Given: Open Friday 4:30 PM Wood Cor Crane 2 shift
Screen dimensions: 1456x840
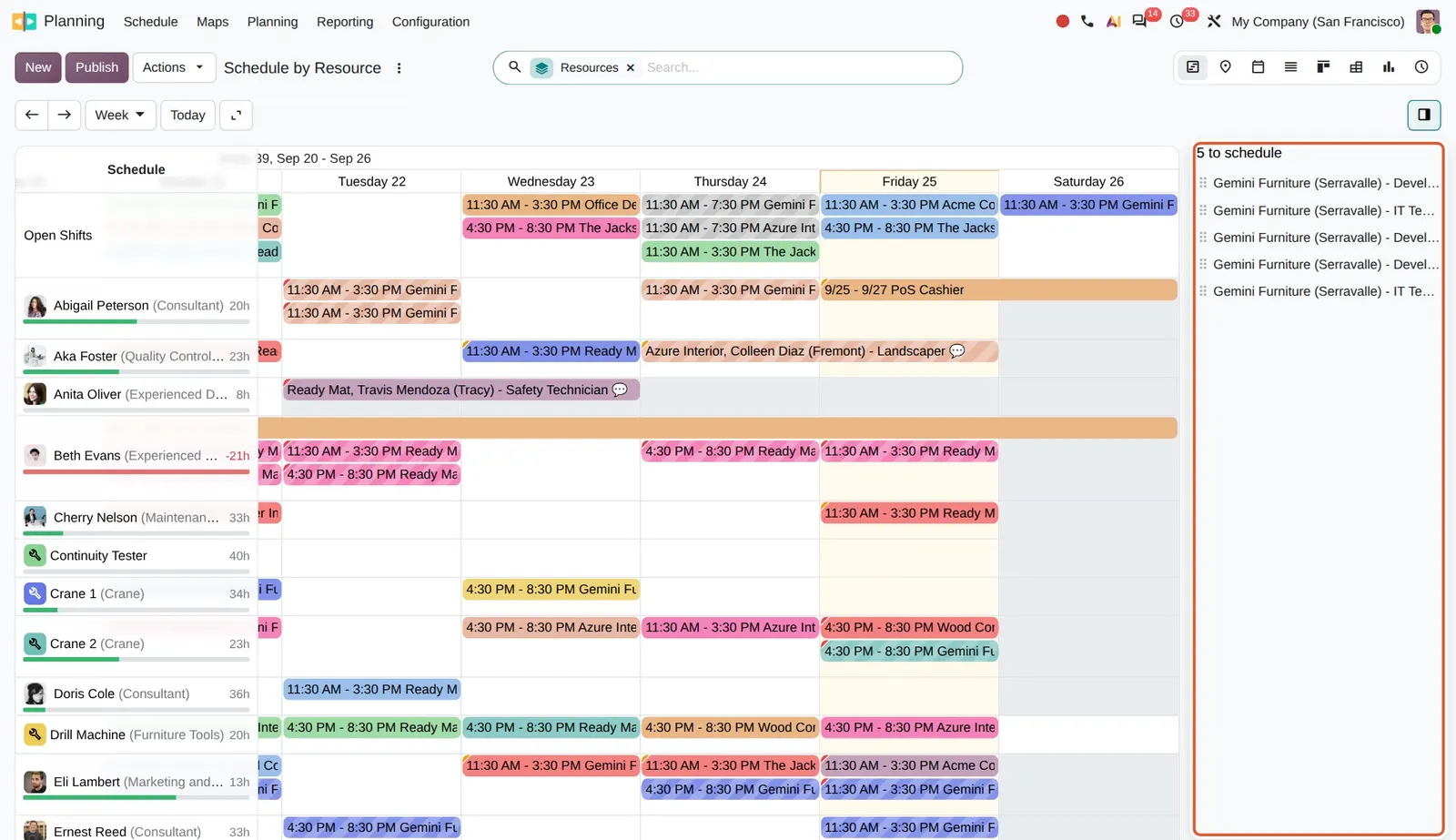Looking at the screenshot, I should coord(909,628).
